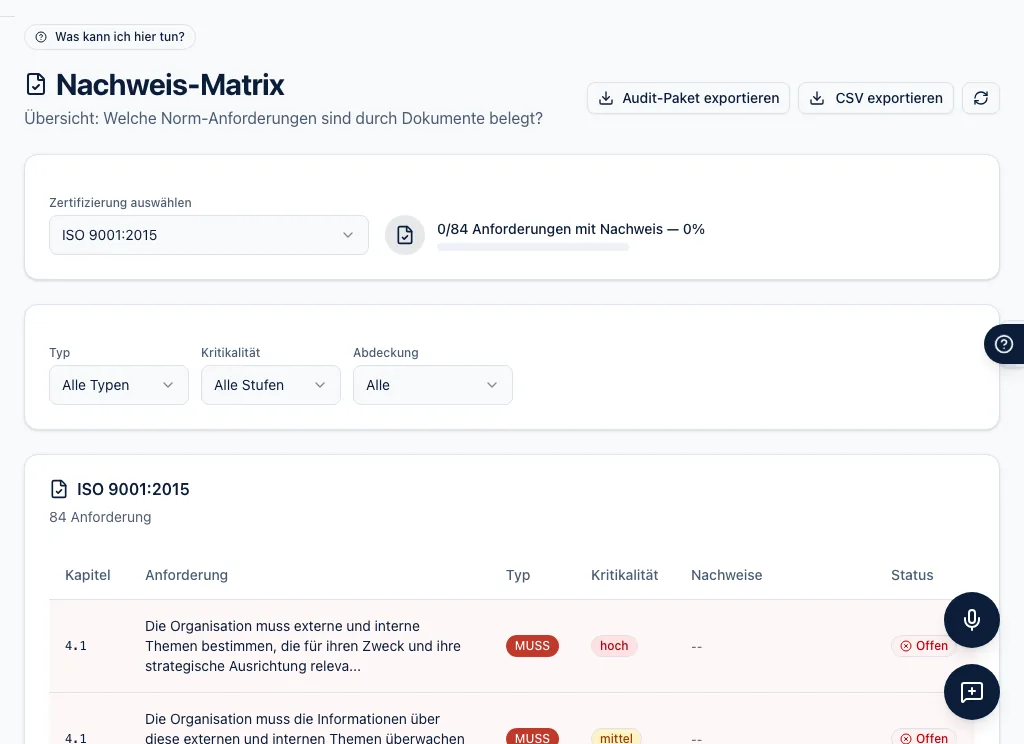Image resolution: width=1024 pixels, height=744 pixels.
Task: Click the Kritikalität column header
Action: pos(624,575)
